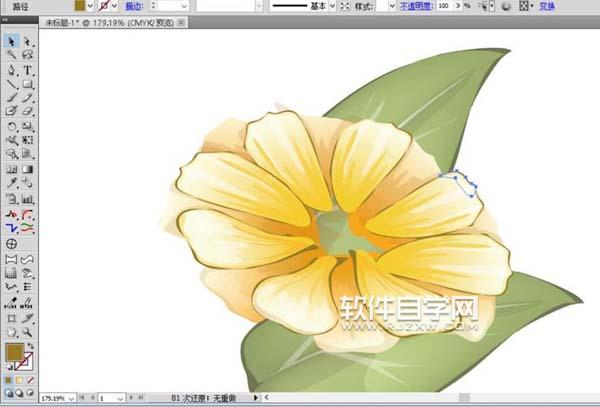Select the Direct Selection tool

(x=27, y=42)
